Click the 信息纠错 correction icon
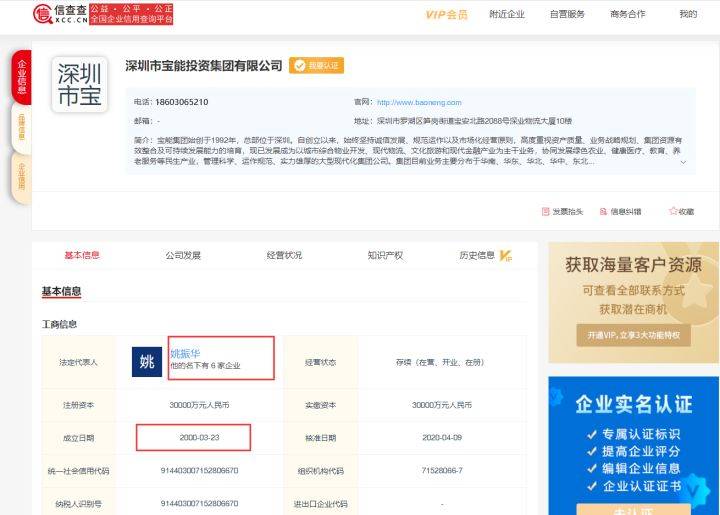Viewport: 720px width, 515px height. click(603, 212)
